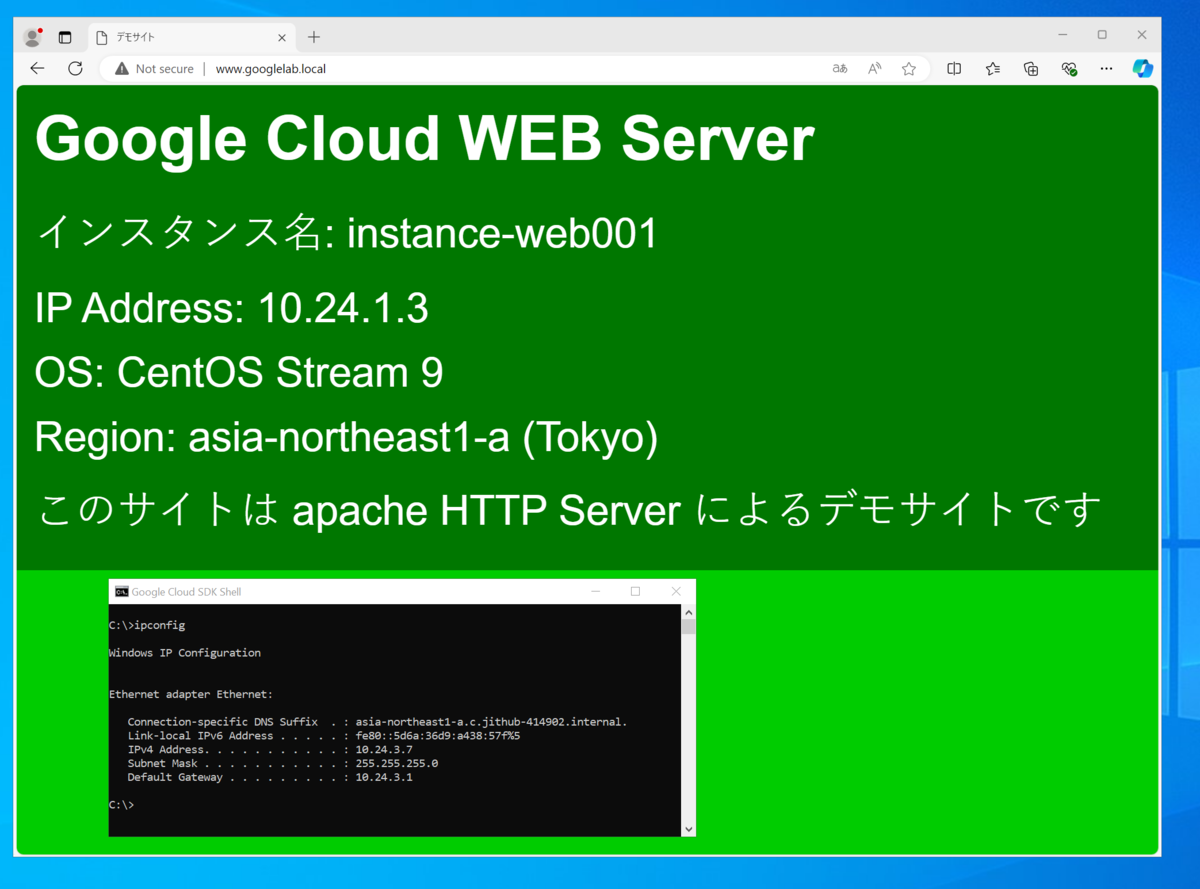Open the tab actions menu icon

click(65, 37)
